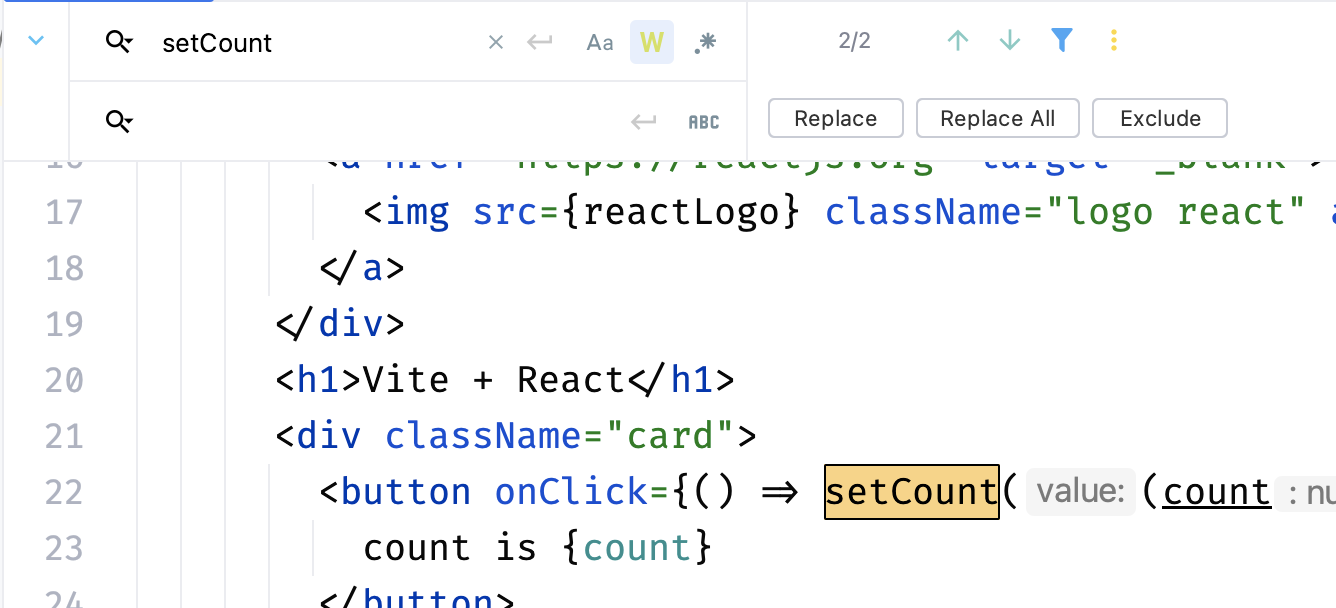
Task: Open the search filter options
Action: tap(1062, 41)
